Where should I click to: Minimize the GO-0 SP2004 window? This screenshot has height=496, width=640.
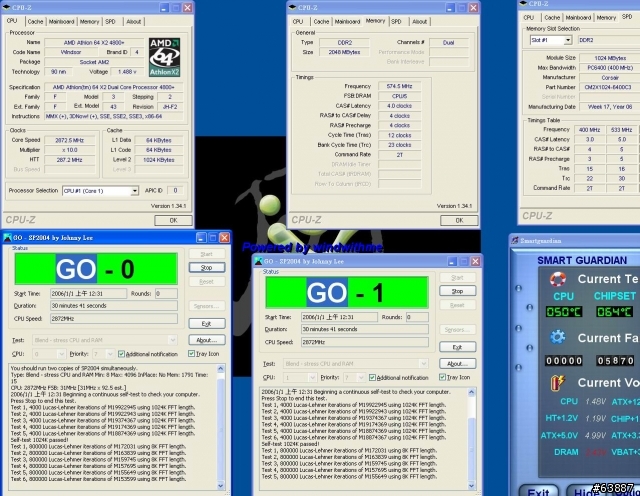click(x=201, y=238)
